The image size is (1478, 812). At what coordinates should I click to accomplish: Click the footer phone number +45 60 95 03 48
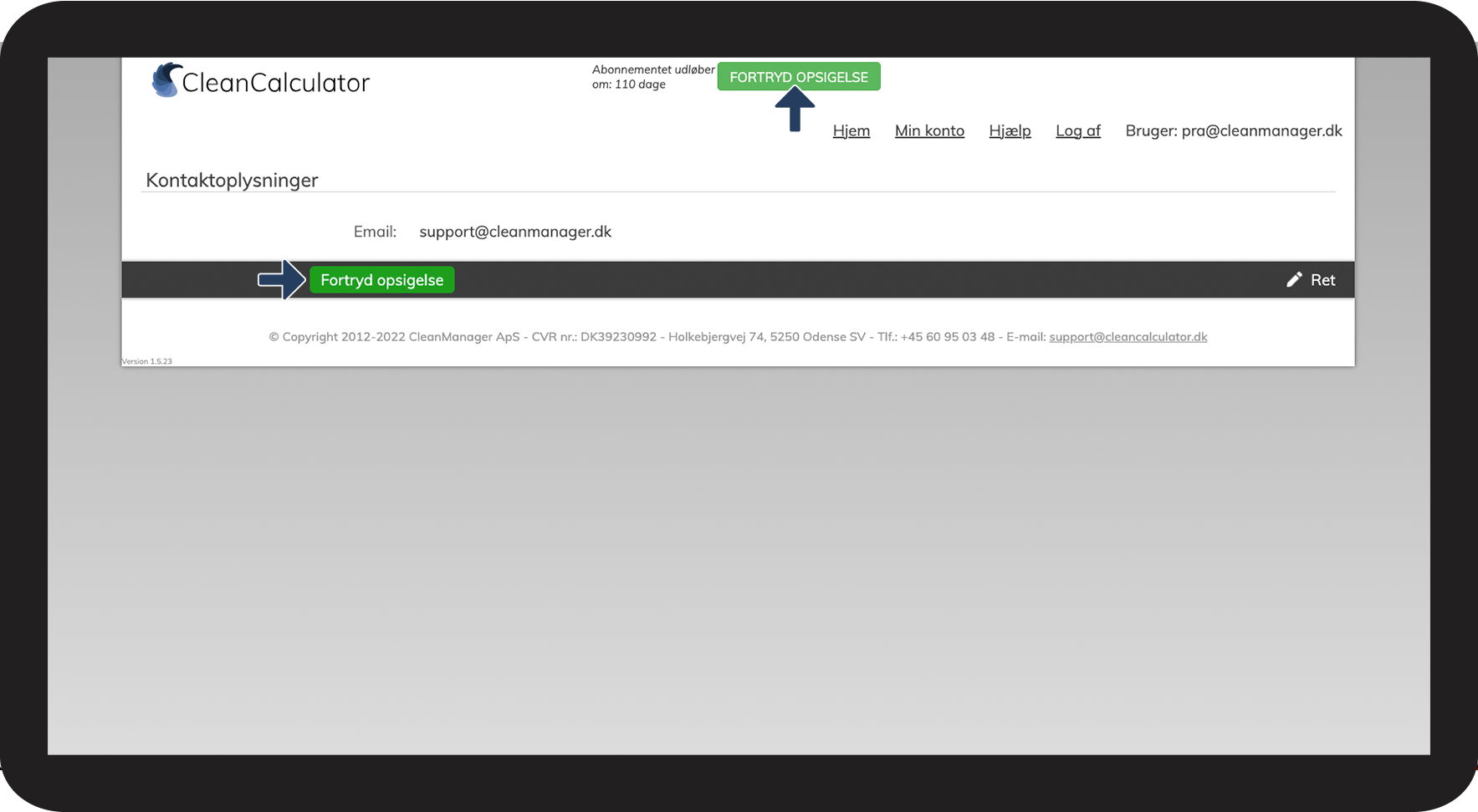click(x=948, y=337)
